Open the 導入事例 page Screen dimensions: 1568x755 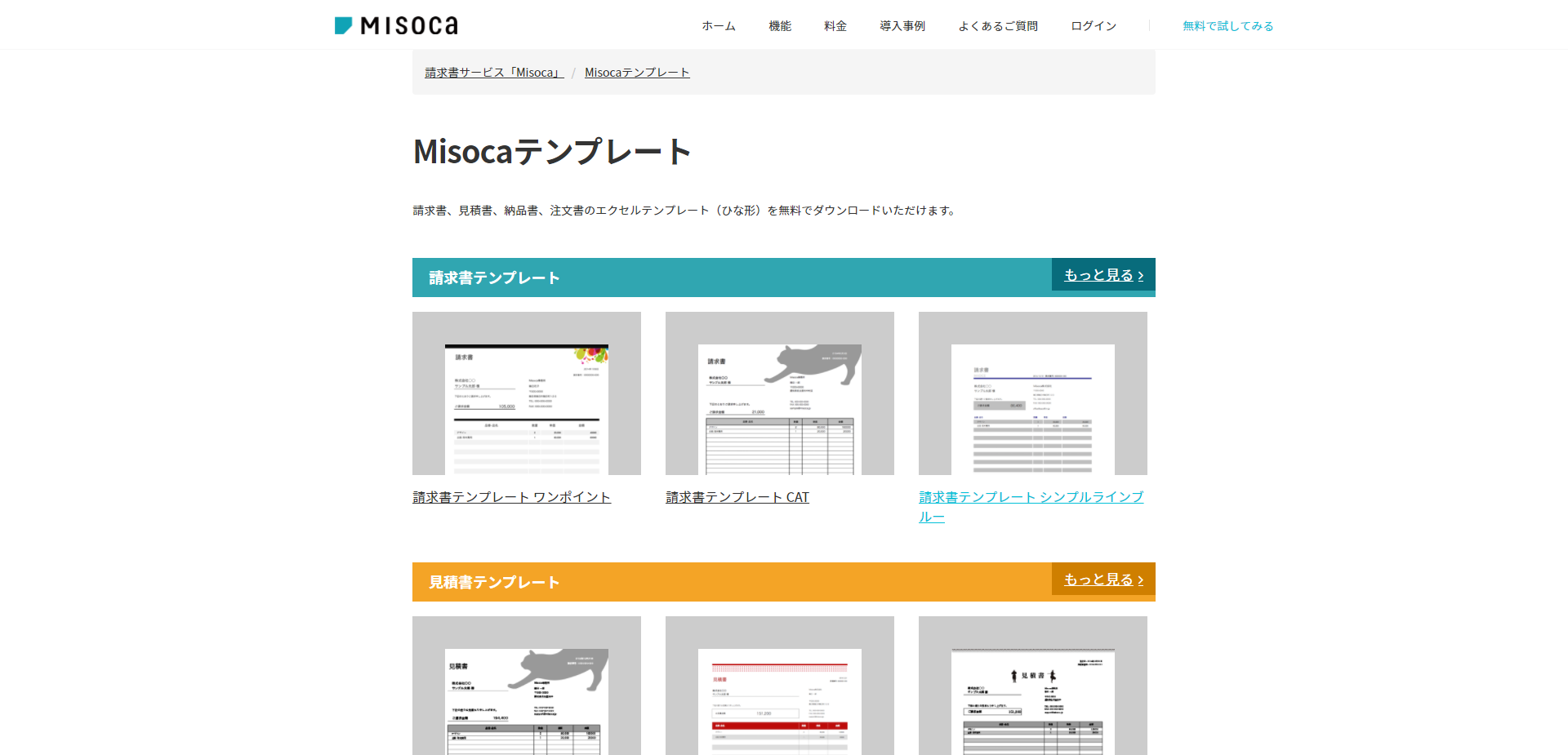902,25
